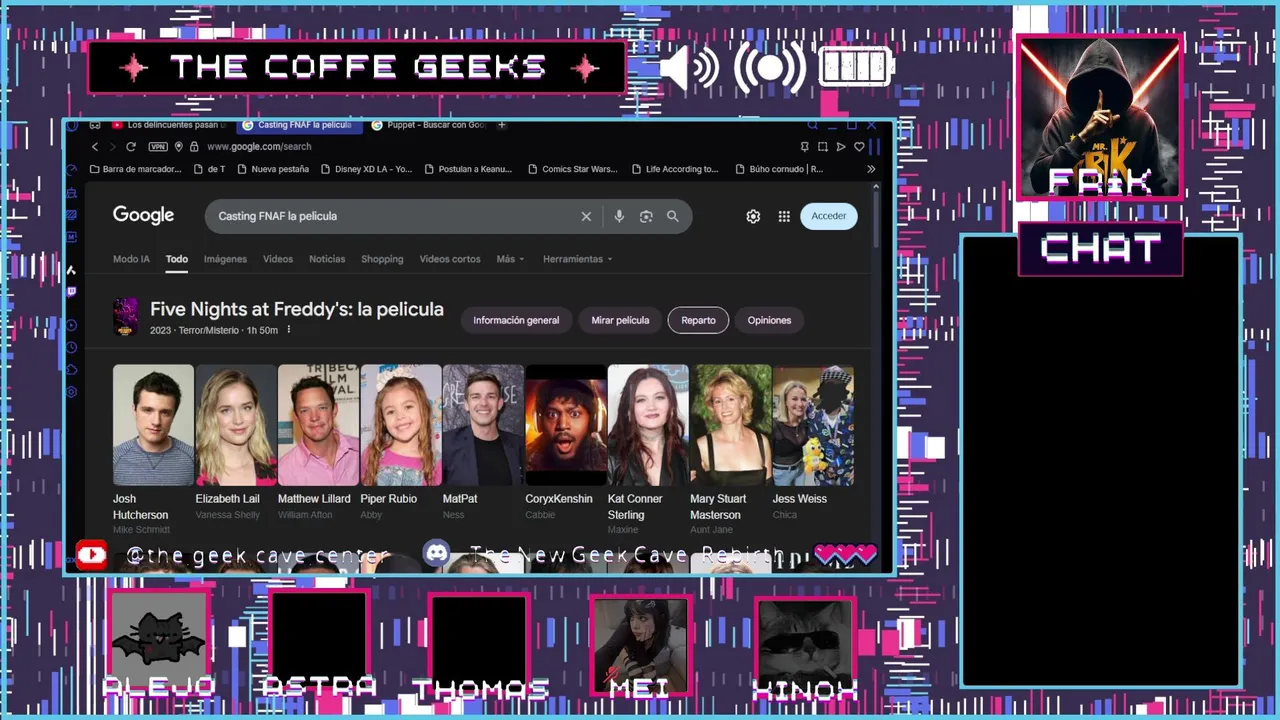1280x720 pixels.
Task: Expand the 'Herramientas' dropdown
Action: [x=577, y=259]
